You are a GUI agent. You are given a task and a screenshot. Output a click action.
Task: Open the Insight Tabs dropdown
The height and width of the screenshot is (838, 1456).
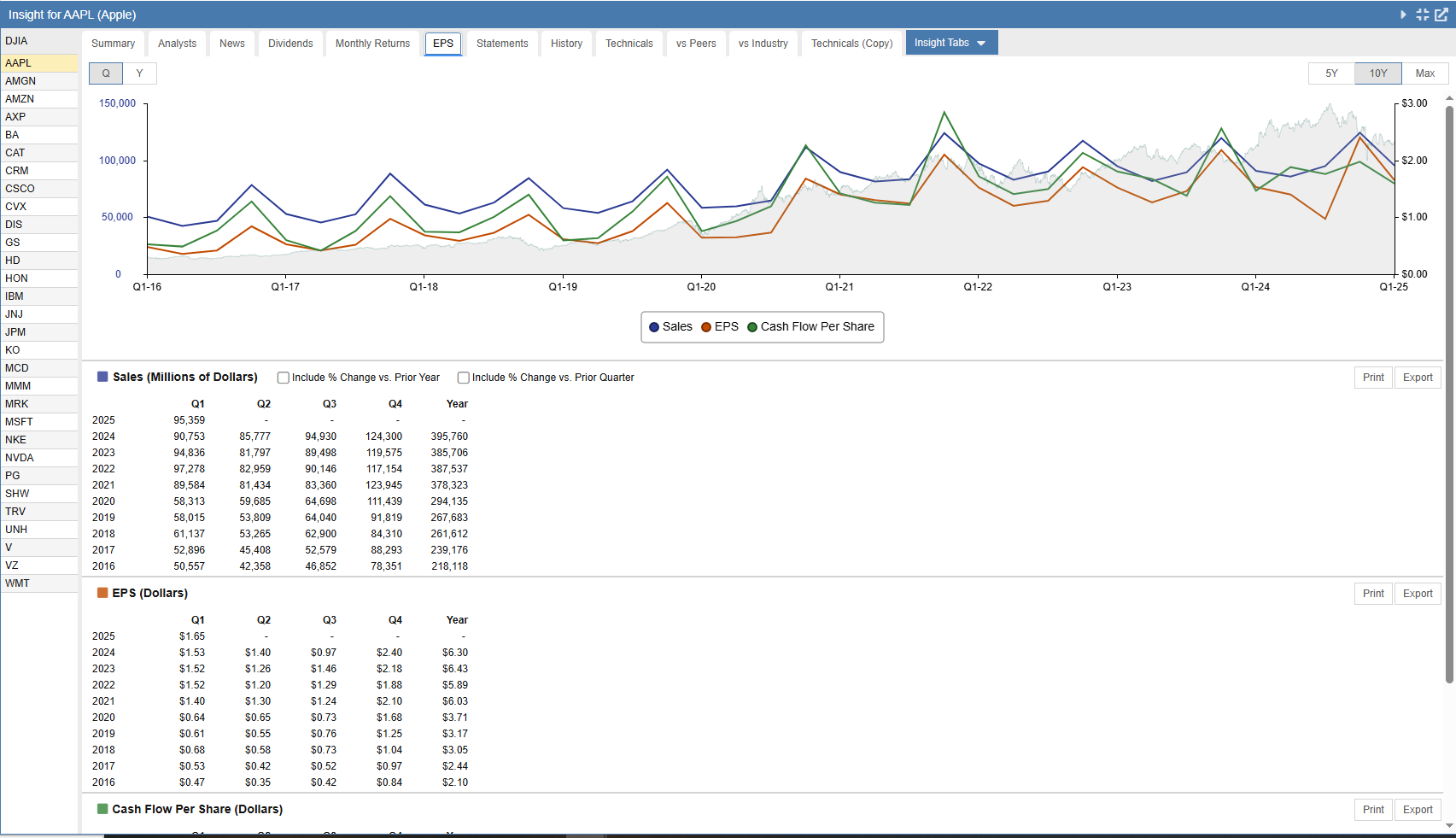pyautogui.click(x=951, y=43)
